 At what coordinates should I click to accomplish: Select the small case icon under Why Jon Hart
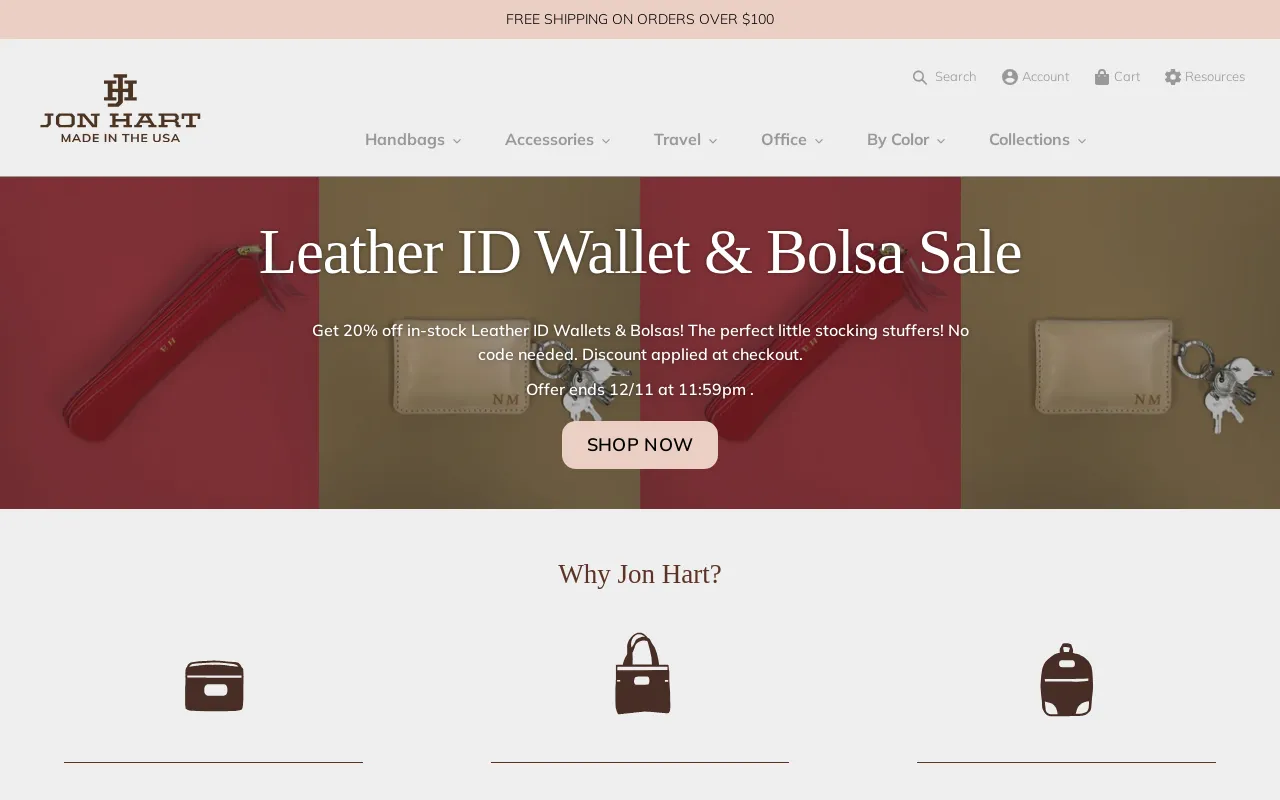pos(214,686)
